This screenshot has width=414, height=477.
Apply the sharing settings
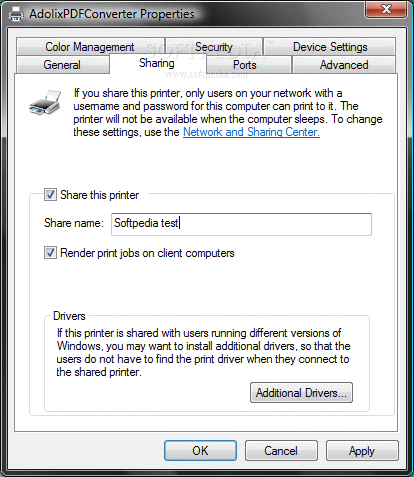(362, 451)
